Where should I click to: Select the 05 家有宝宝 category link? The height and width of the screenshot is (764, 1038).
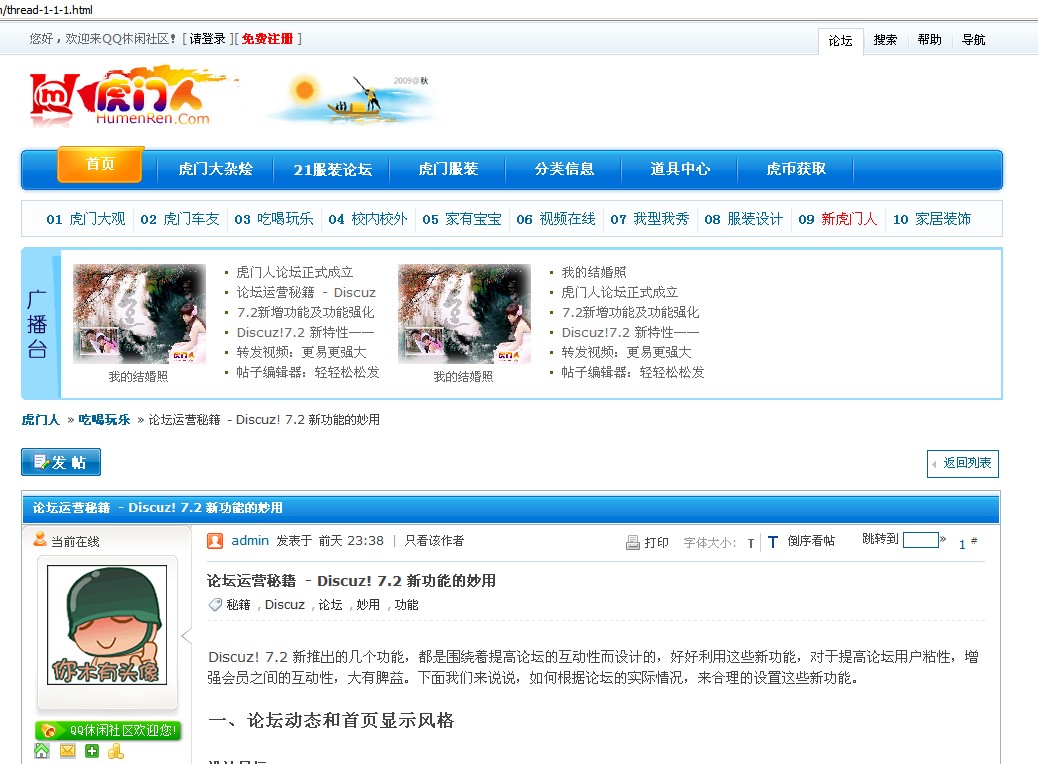[x=462, y=219]
